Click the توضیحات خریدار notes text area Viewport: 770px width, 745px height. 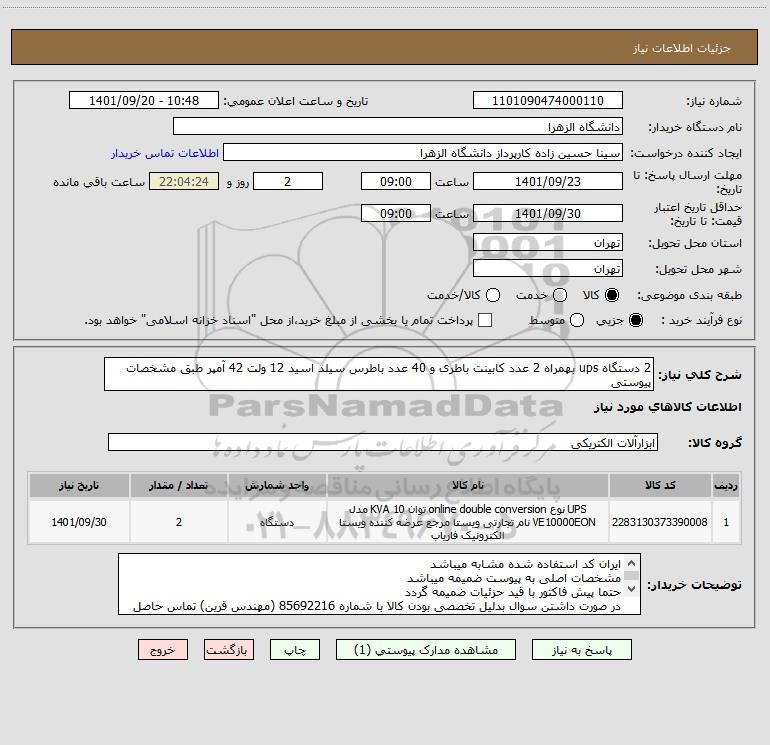pos(379,584)
